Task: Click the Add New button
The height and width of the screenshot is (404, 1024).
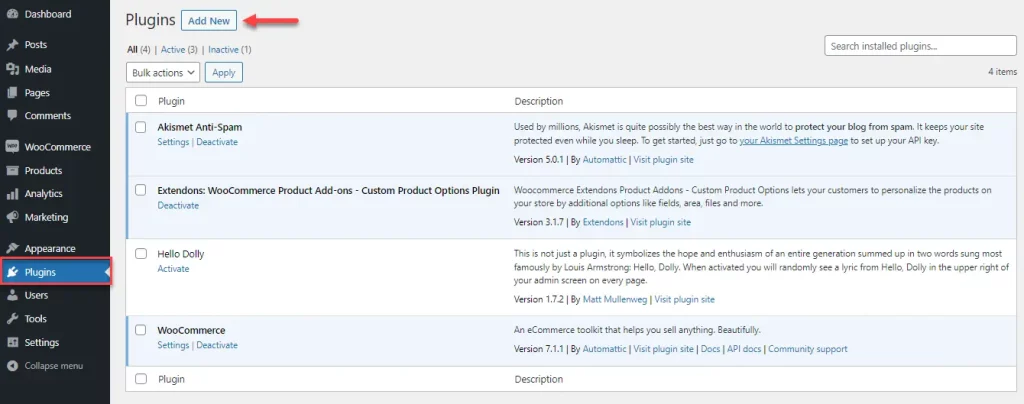Action: click(x=209, y=21)
